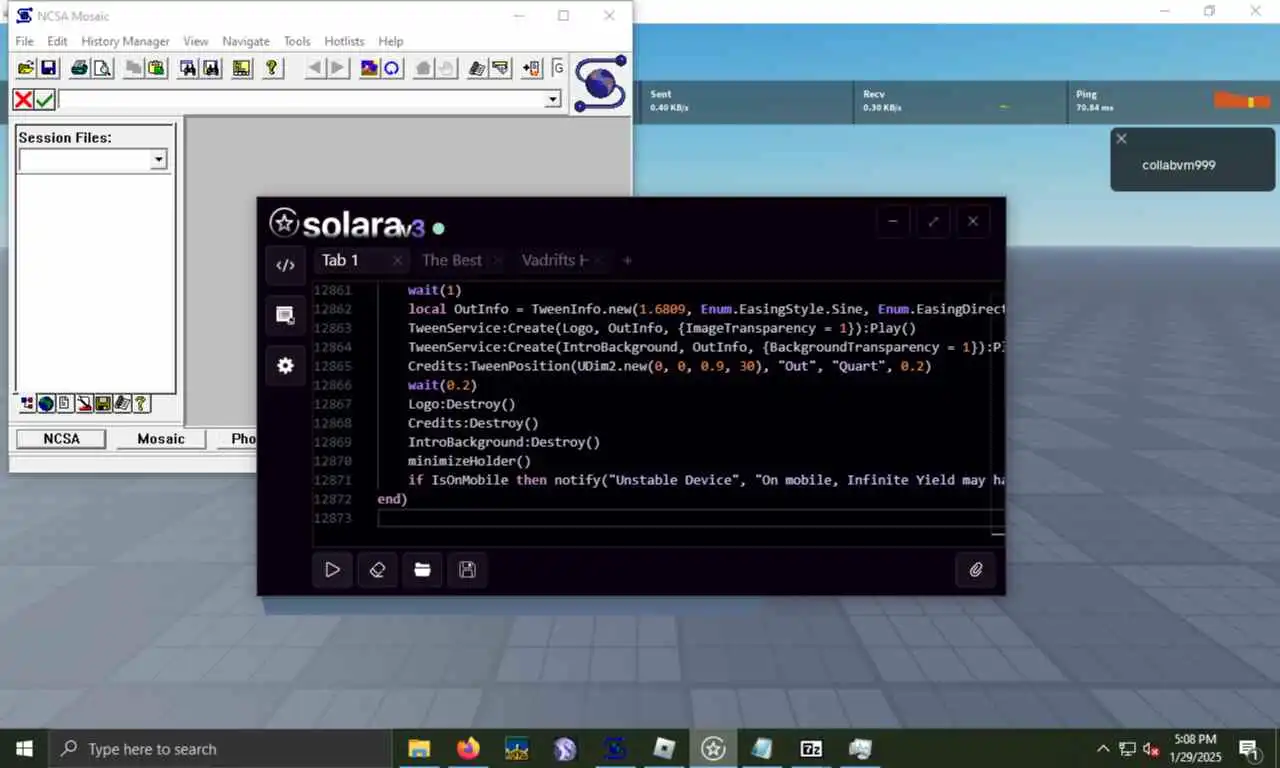The width and height of the screenshot is (1280, 768).
Task: Click into the Mosaic URL input field
Action: pos(301,99)
